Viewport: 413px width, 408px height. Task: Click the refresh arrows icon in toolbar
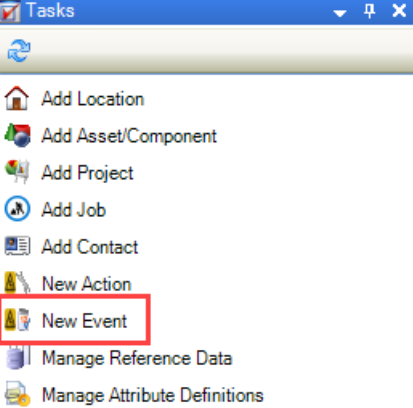(x=19, y=51)
